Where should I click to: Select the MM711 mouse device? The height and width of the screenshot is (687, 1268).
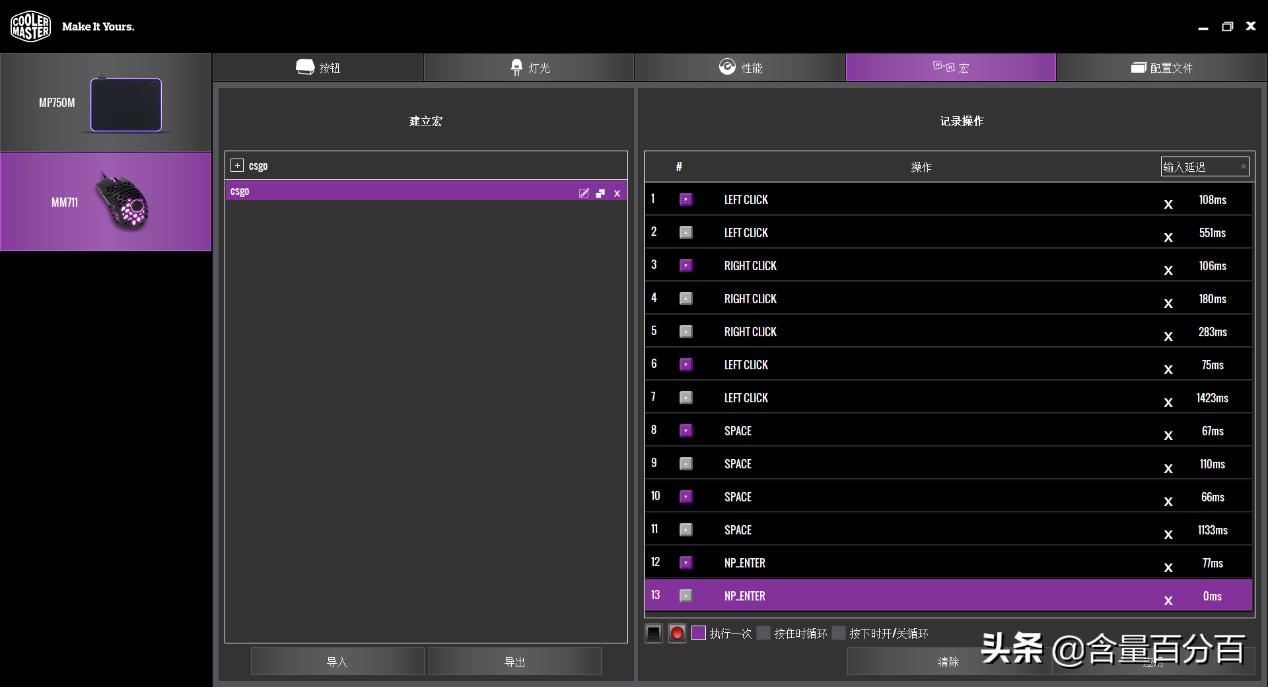tap(105, 202)
